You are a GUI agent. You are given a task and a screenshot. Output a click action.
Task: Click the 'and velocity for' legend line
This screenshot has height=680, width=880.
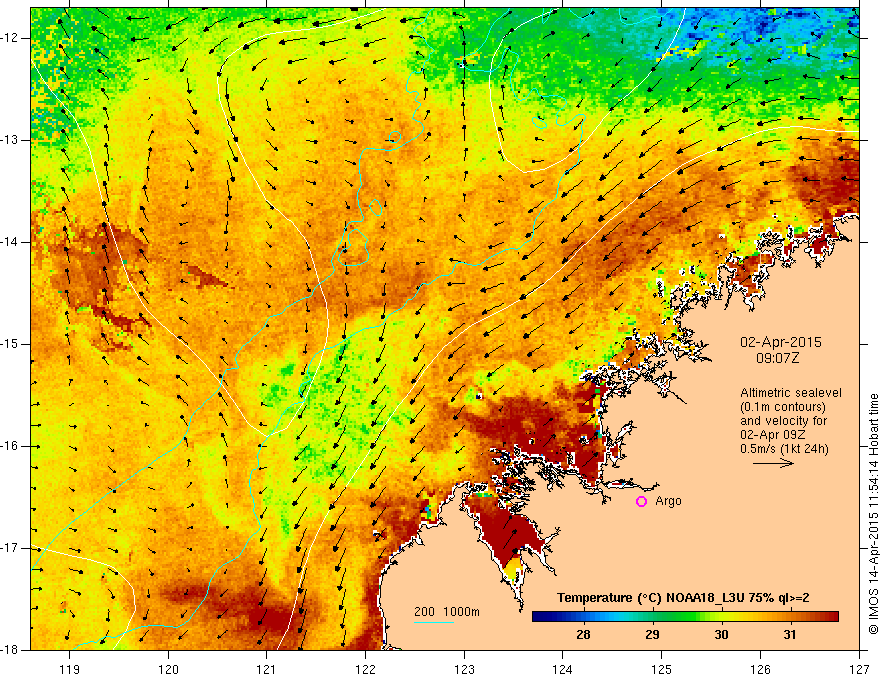[783, 421]
